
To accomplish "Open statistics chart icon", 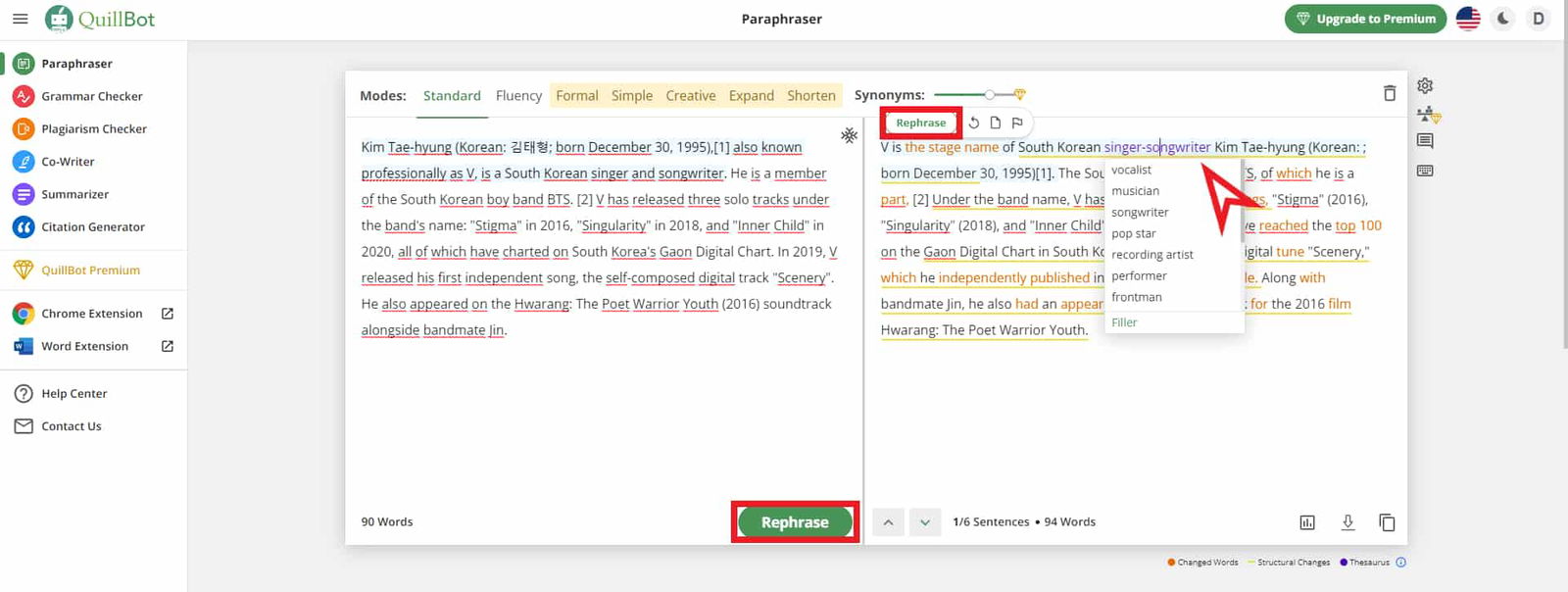I will (x=1307, y=522).
